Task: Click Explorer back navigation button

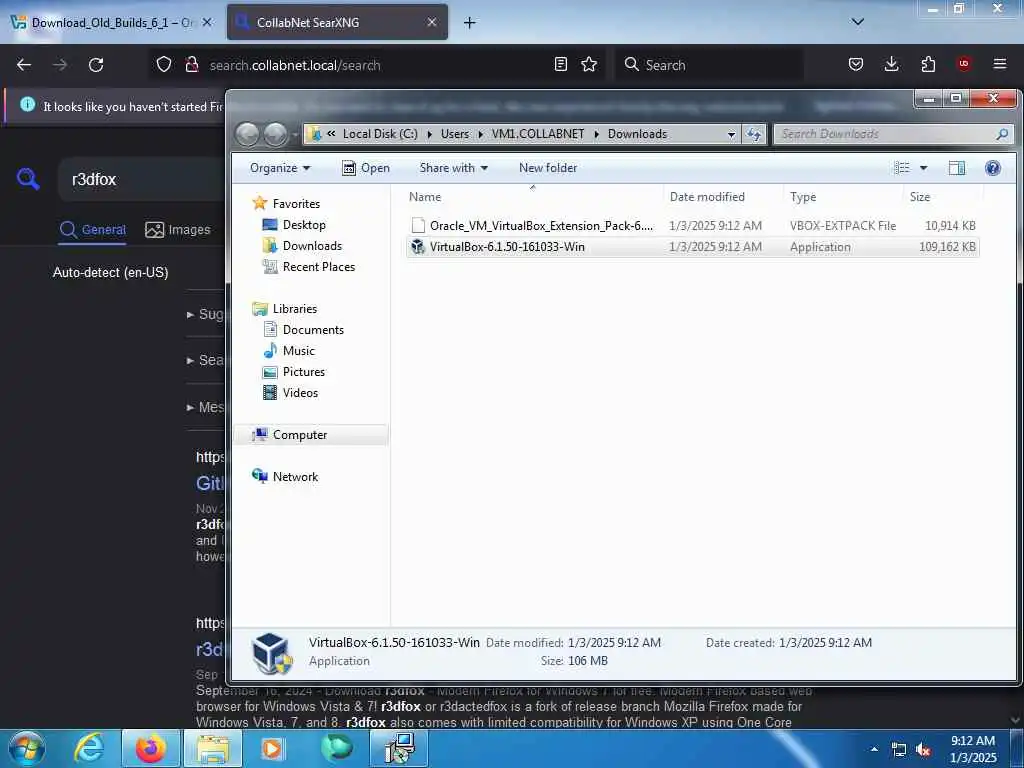Action: click(x=248, y=134)
